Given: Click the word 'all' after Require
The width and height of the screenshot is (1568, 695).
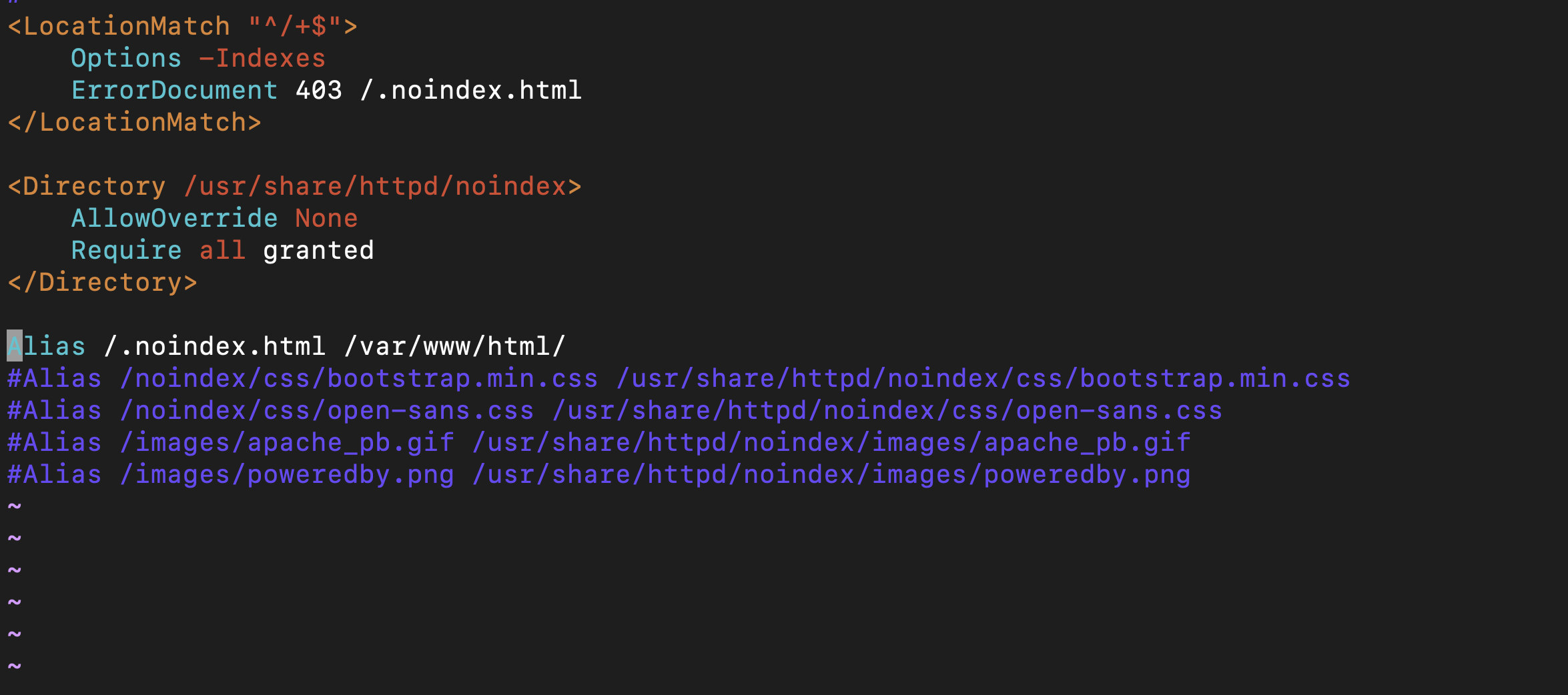Looking at the screenshot, I should (222, 251).
